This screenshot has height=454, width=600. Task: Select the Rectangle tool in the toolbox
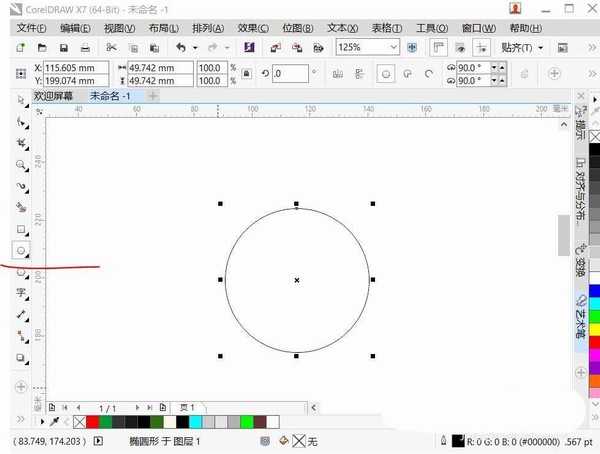coord(21,229)
